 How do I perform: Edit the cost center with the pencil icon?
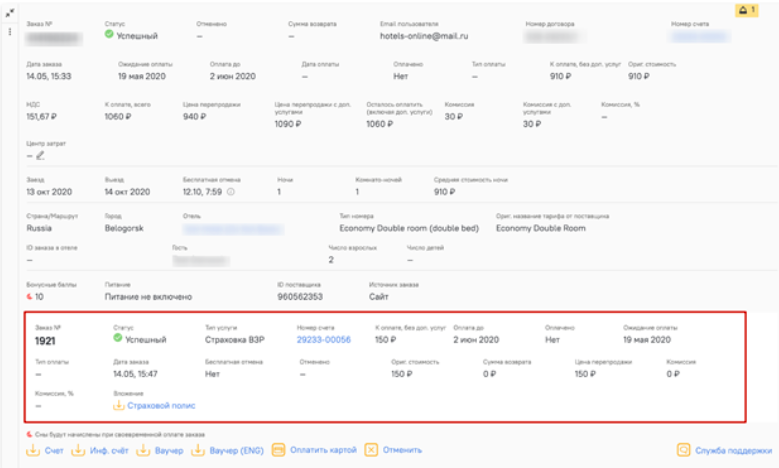coord(40,156)
